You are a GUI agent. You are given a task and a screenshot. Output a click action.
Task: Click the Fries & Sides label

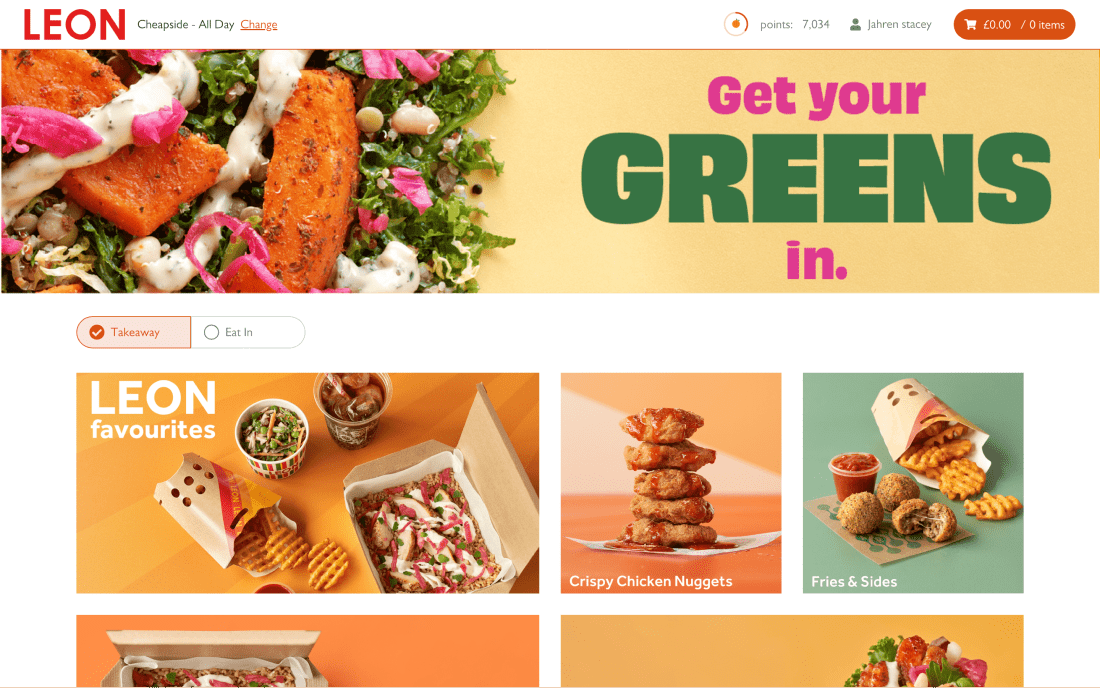click(x=854, y=581)
